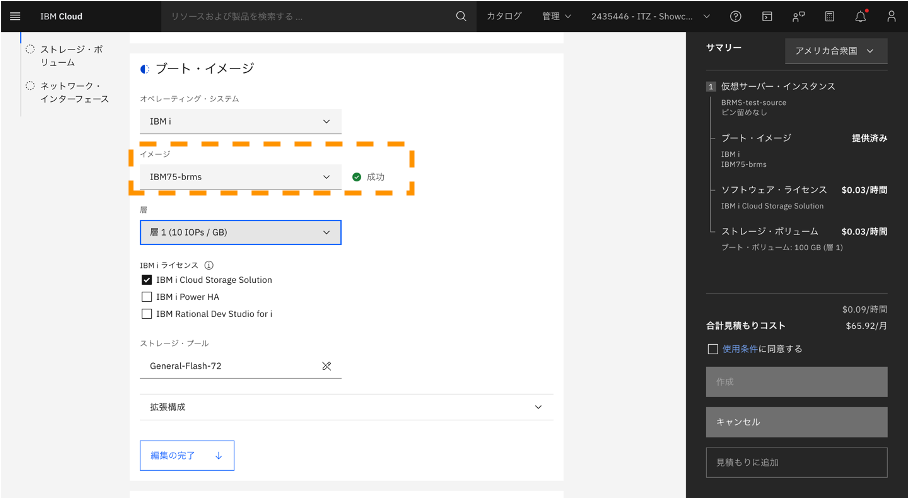Open the cost estimator calculator icon

[x=829, y=16]
